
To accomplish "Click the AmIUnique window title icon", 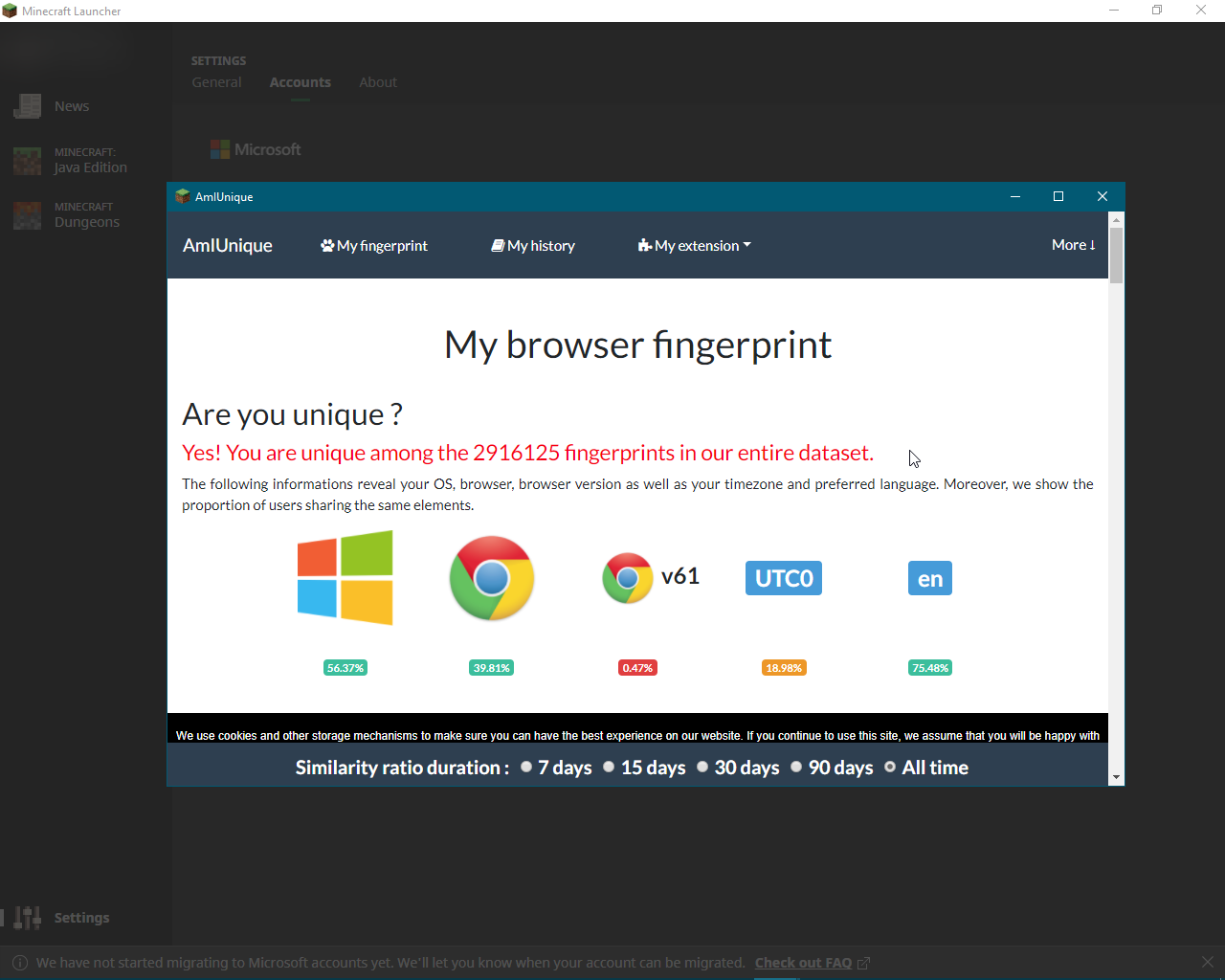I will (183, 196).
